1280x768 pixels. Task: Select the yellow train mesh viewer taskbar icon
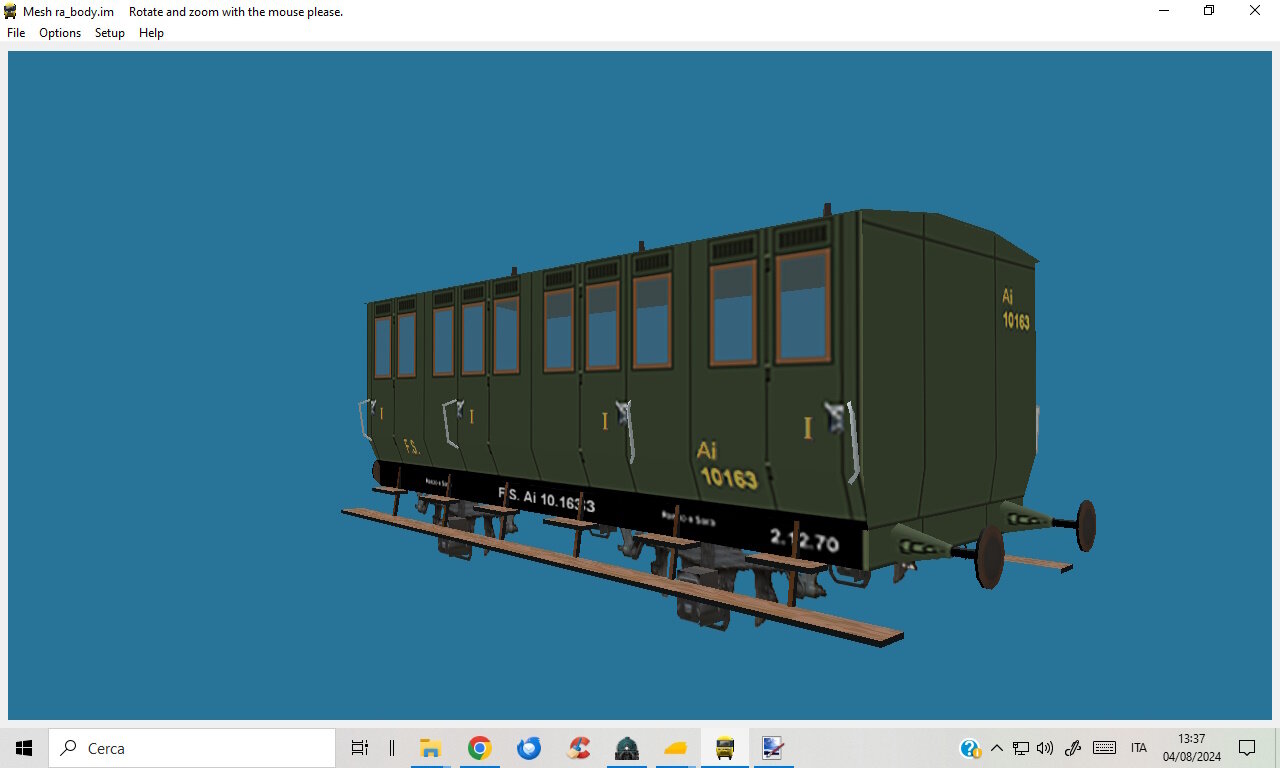tap(725, 748)
